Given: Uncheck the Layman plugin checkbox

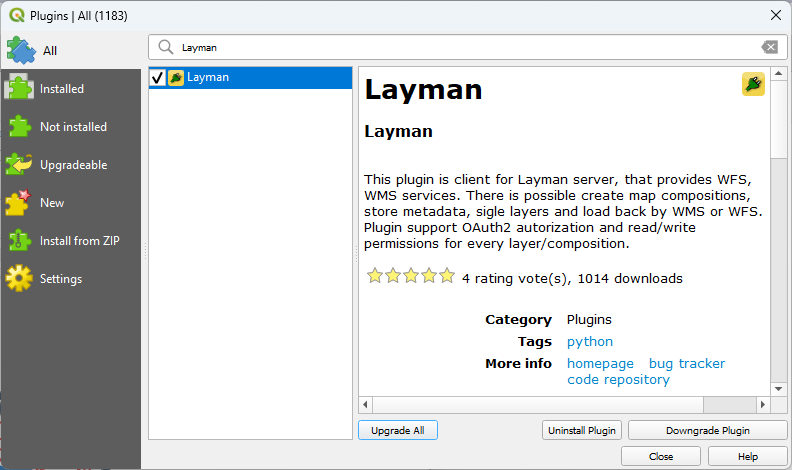Looking at the screenshot, I should 158,78.
